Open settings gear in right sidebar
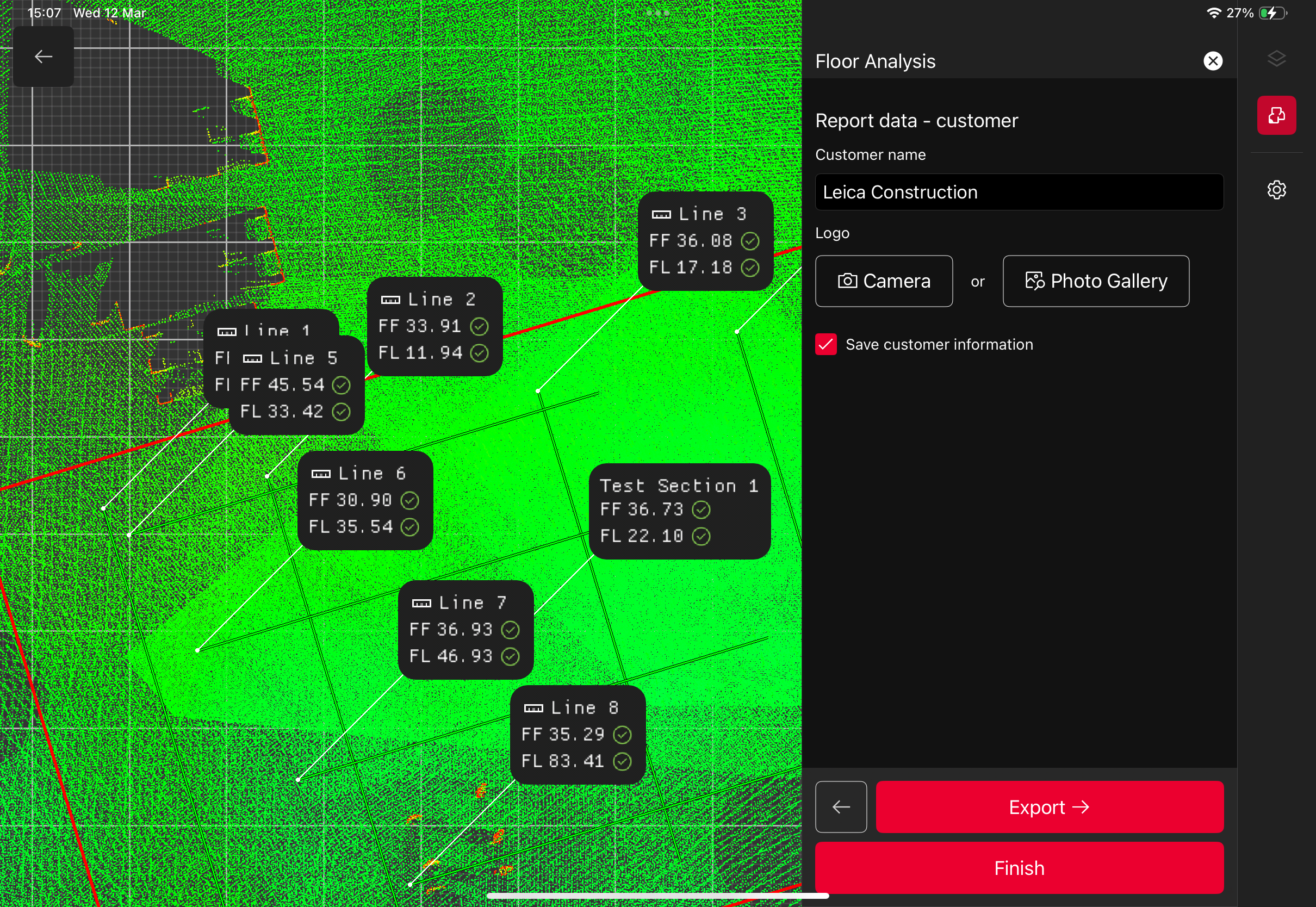Image resolution: width=1316 pixels, height=907 pixels. pyautogui.click(x=1276, y=190)
